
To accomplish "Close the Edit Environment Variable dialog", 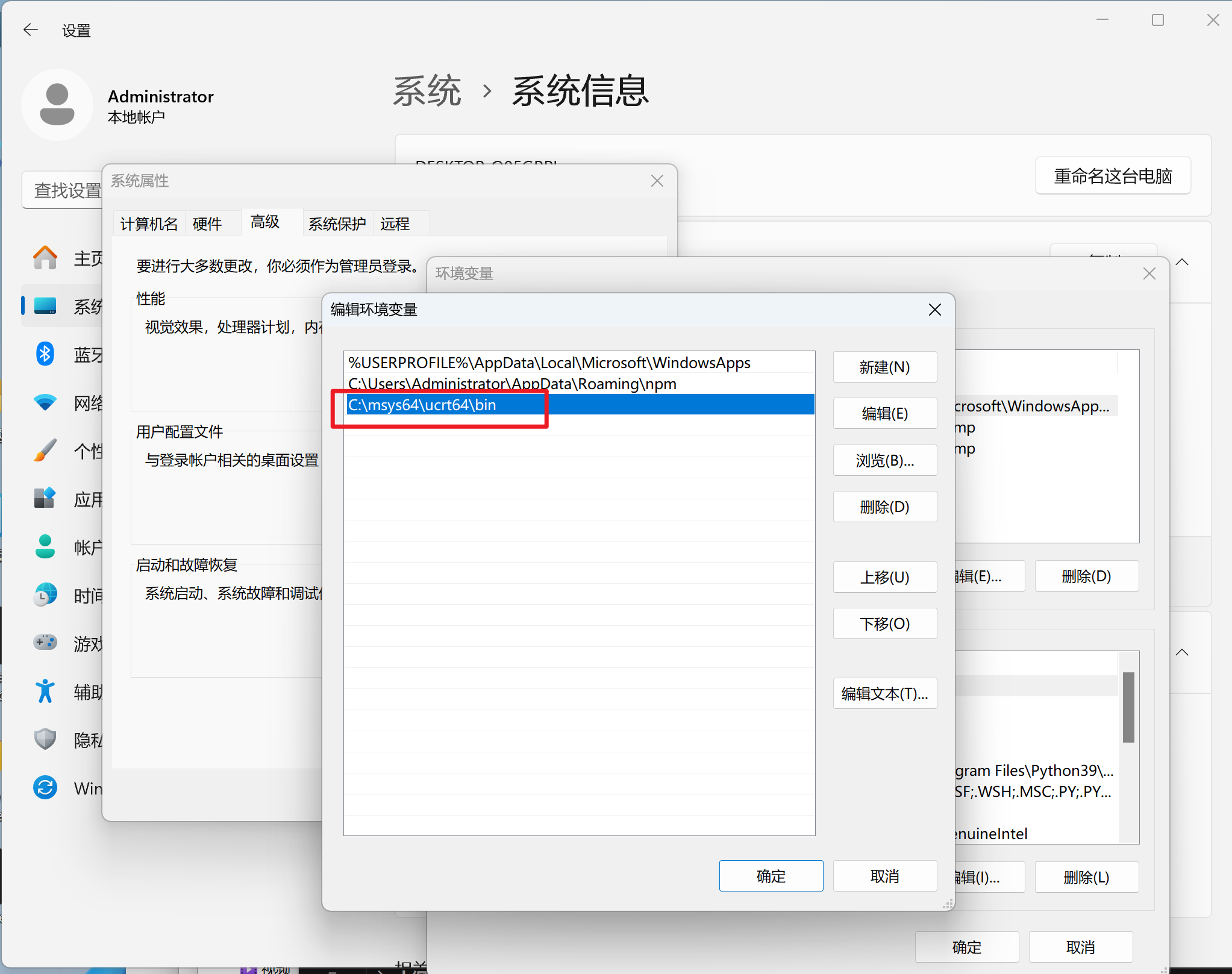I will click(x=935, y=310).
